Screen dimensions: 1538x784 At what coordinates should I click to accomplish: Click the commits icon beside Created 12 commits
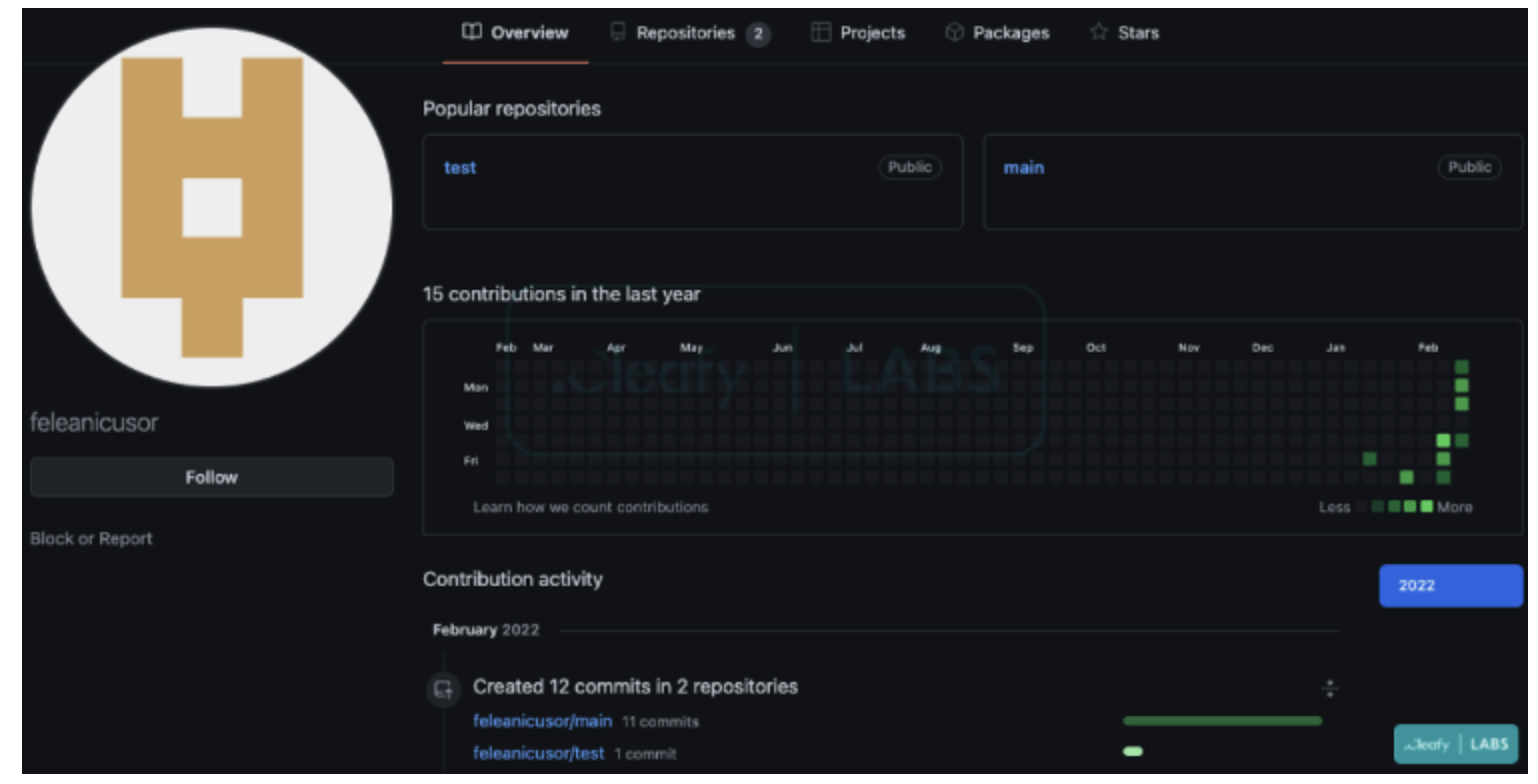tap(443, 688)
